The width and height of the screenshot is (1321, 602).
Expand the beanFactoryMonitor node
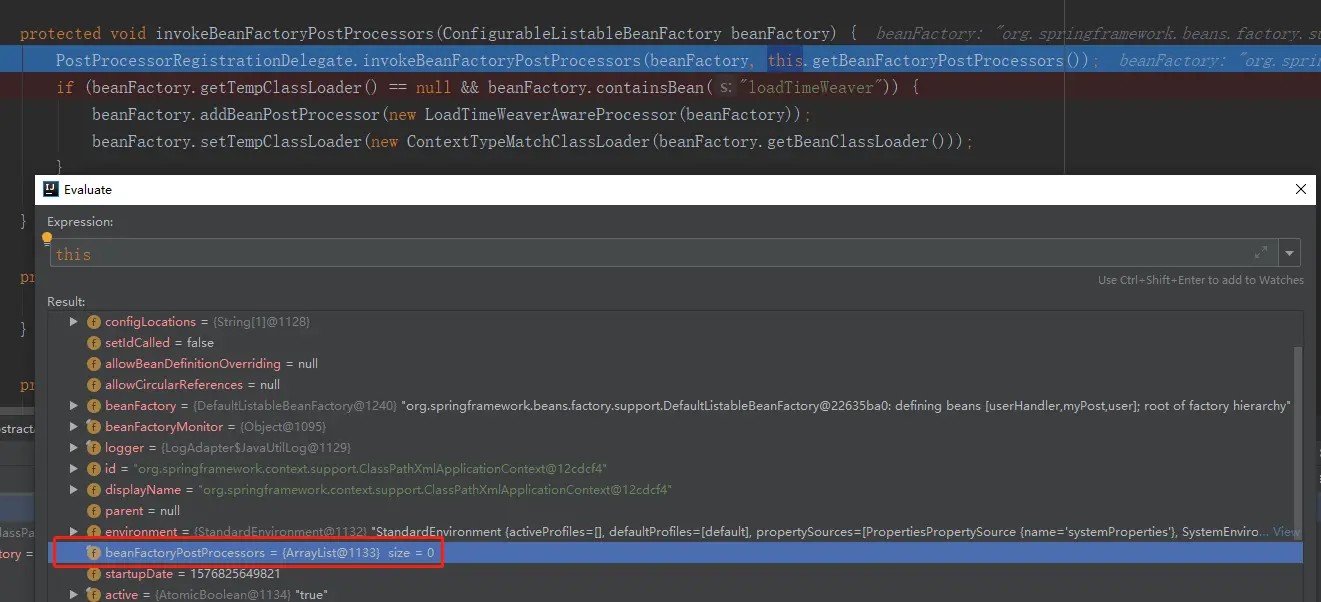(x=73, y=427)
